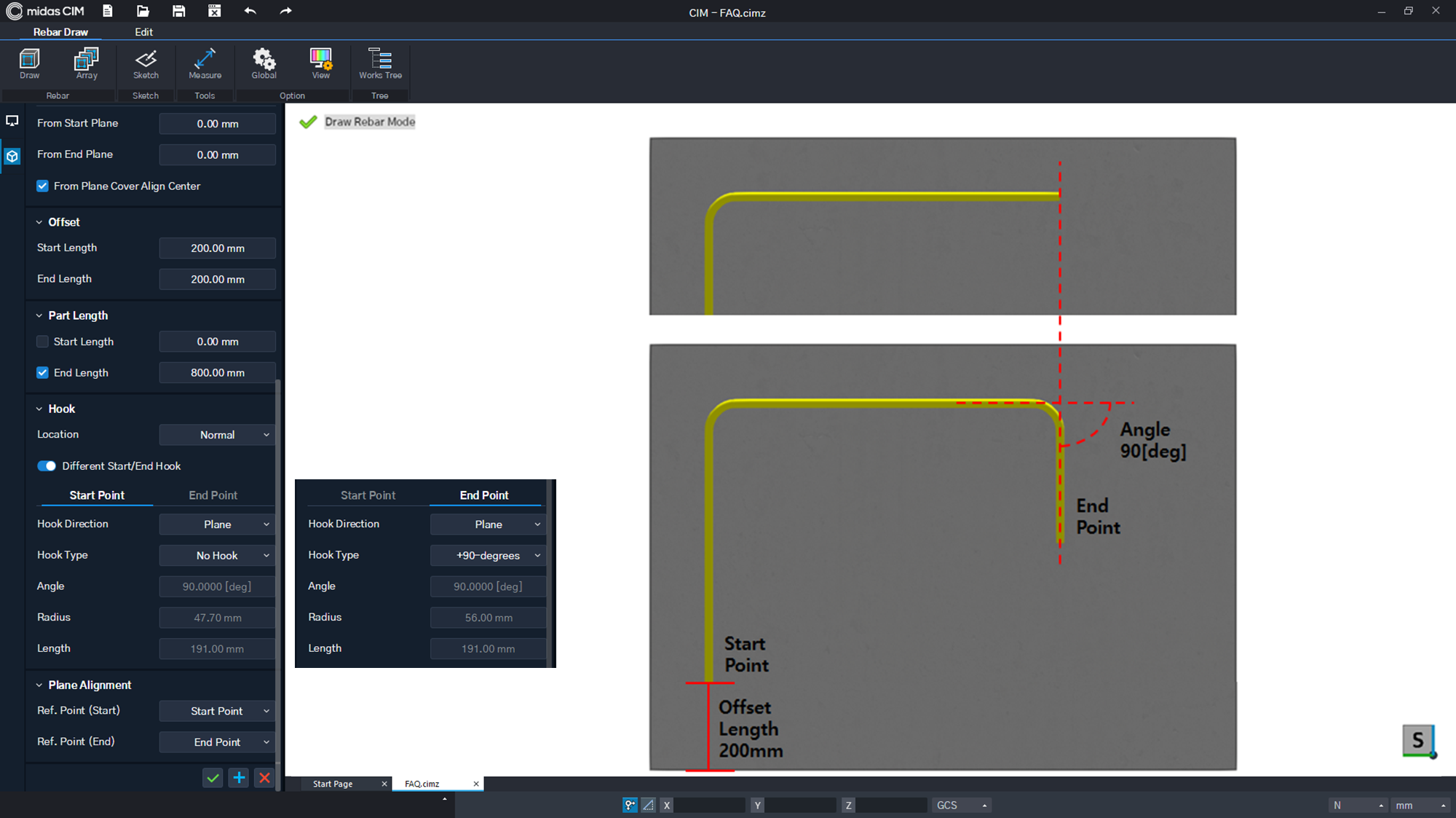Click From Start Plane value field
The width and height of the screenshot is (1456, 818).
point(217,124)
